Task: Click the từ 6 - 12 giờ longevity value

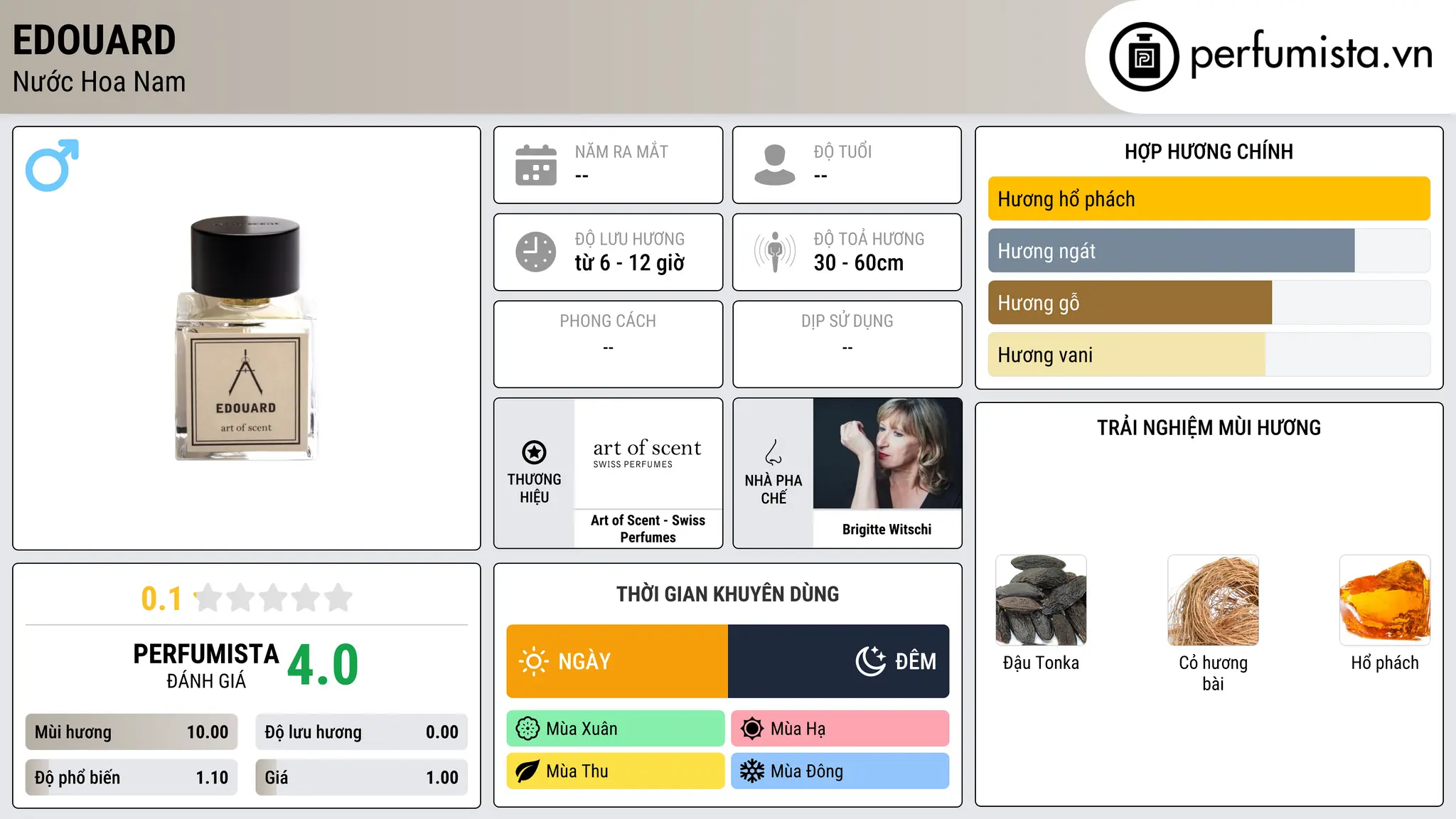Action: [629, 263]
